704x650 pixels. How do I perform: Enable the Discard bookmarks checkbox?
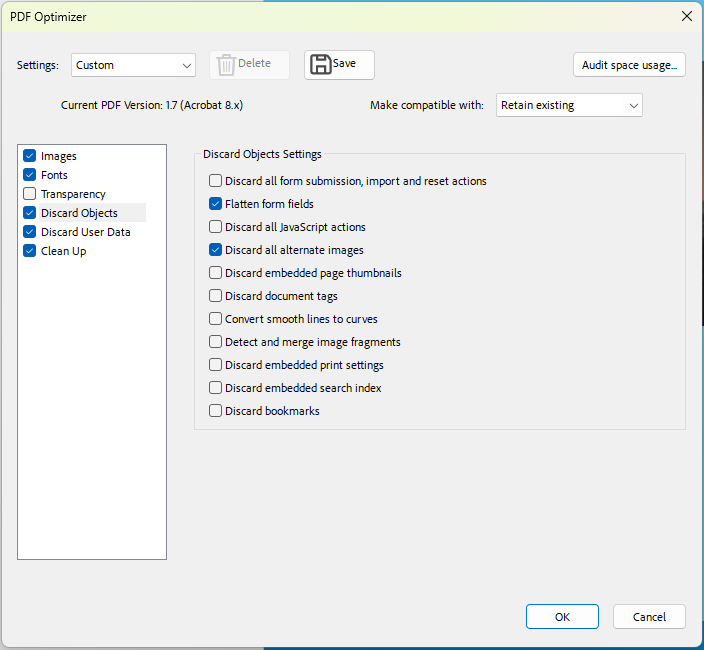[x=216, y=411]
